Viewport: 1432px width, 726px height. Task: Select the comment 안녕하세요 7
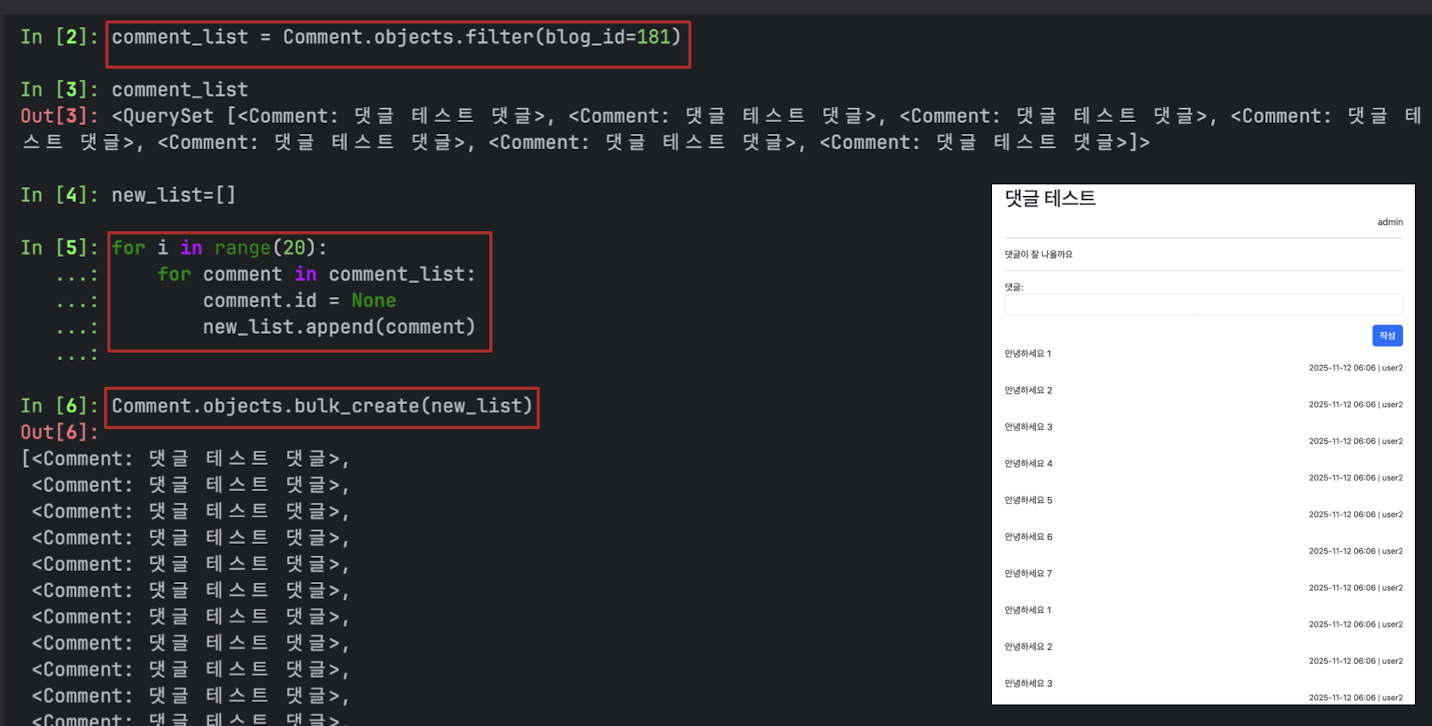(1028, 574)
